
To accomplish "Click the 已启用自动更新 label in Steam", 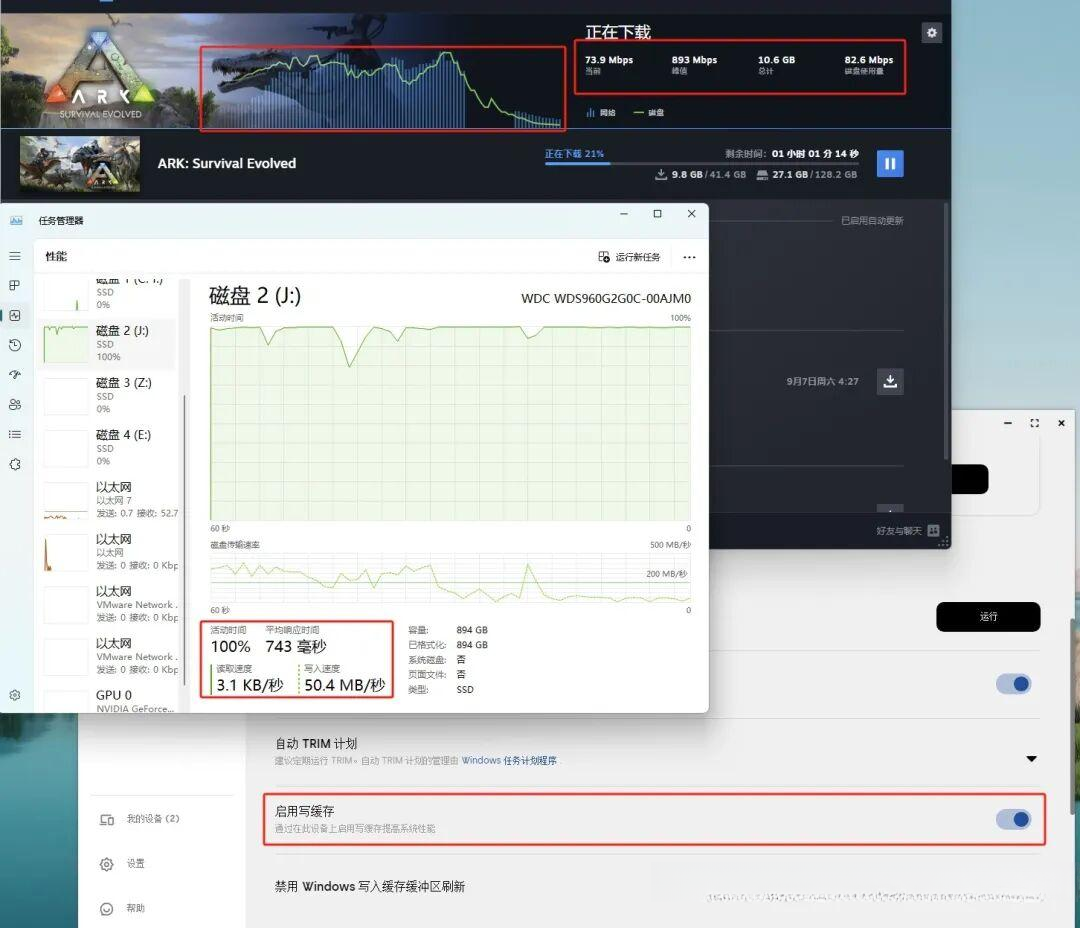I will click(872, 220).
